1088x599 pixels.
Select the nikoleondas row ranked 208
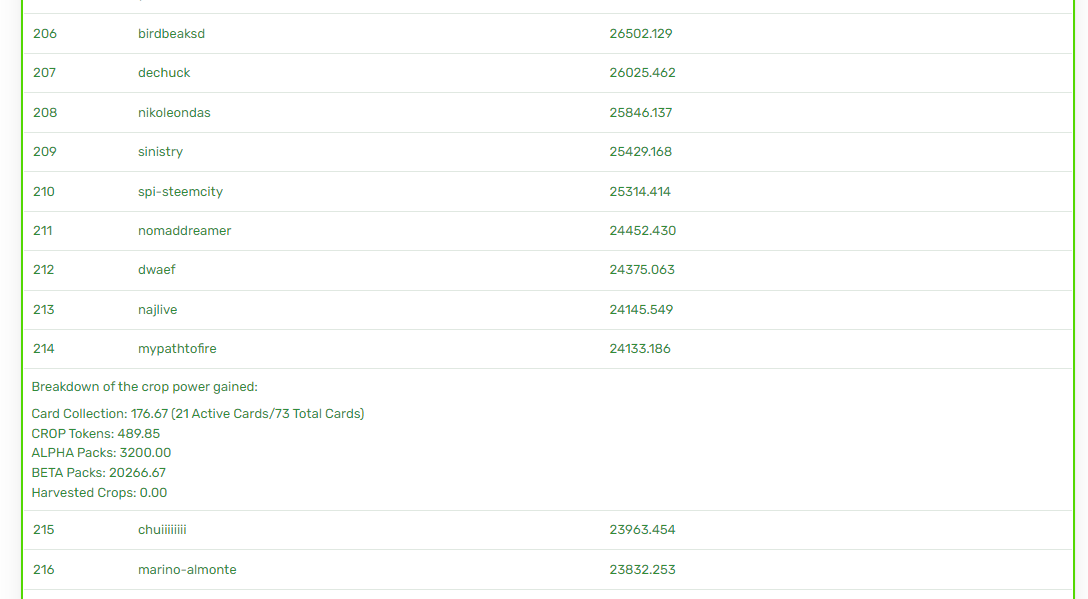coord(548,112)
